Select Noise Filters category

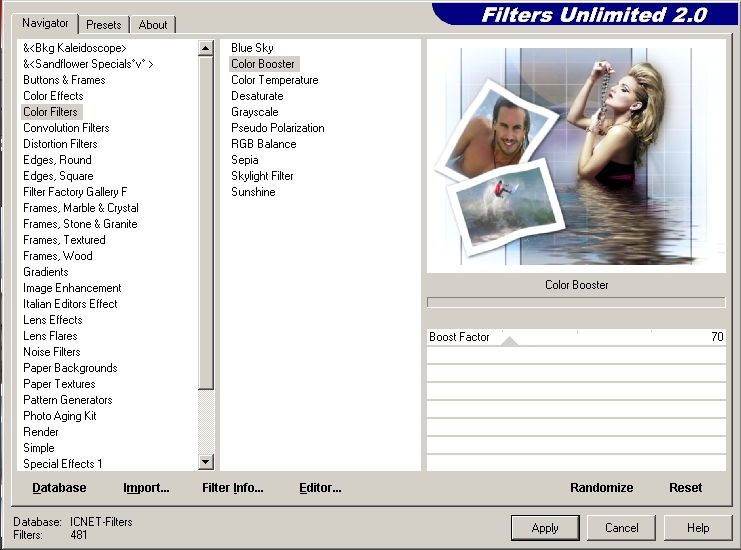pyautogui.click(x=52, y=352)
